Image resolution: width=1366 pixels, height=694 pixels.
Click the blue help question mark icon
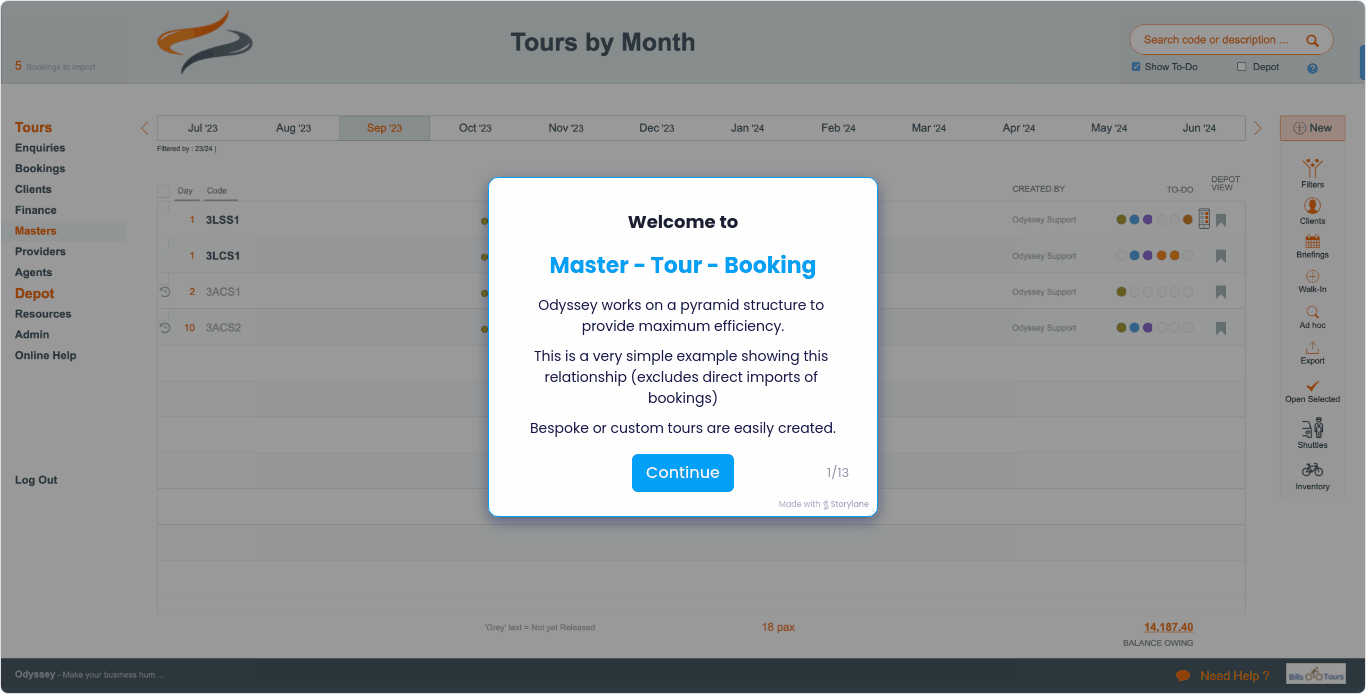click(x=1312, y=68)
